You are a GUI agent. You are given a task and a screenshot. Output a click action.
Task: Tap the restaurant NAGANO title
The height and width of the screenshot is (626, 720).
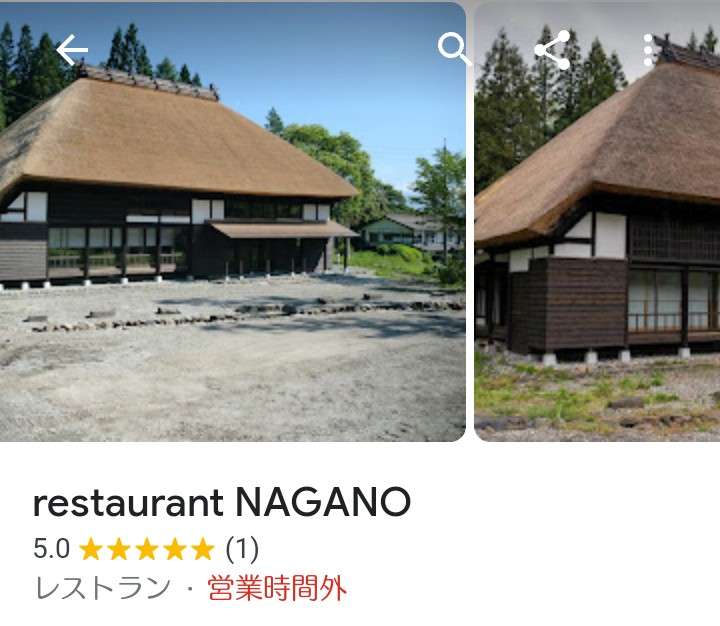(x=222, y=502)
